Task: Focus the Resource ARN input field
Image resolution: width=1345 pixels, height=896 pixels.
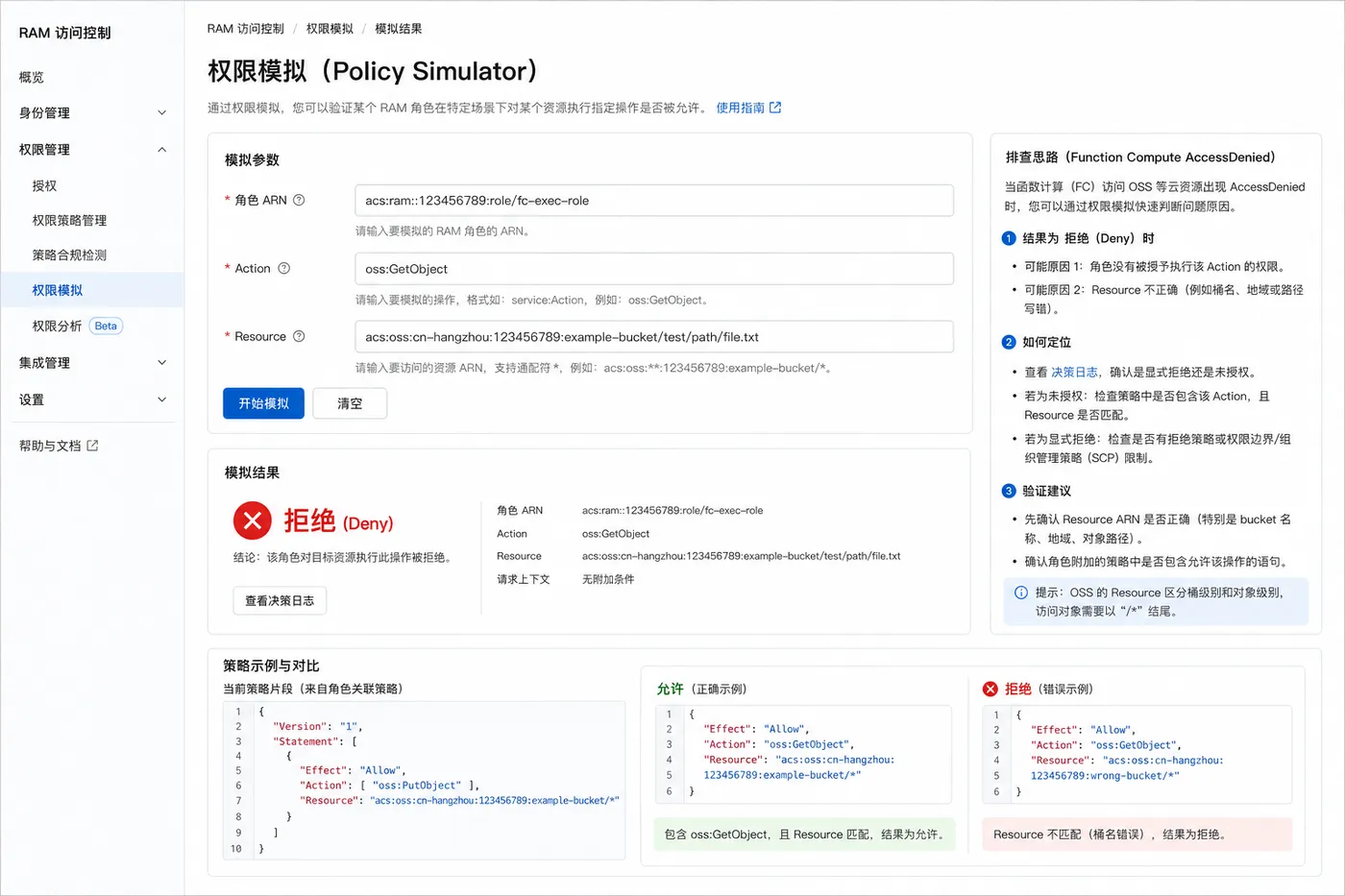Action: pyautogui.click(x=654, y=336)
